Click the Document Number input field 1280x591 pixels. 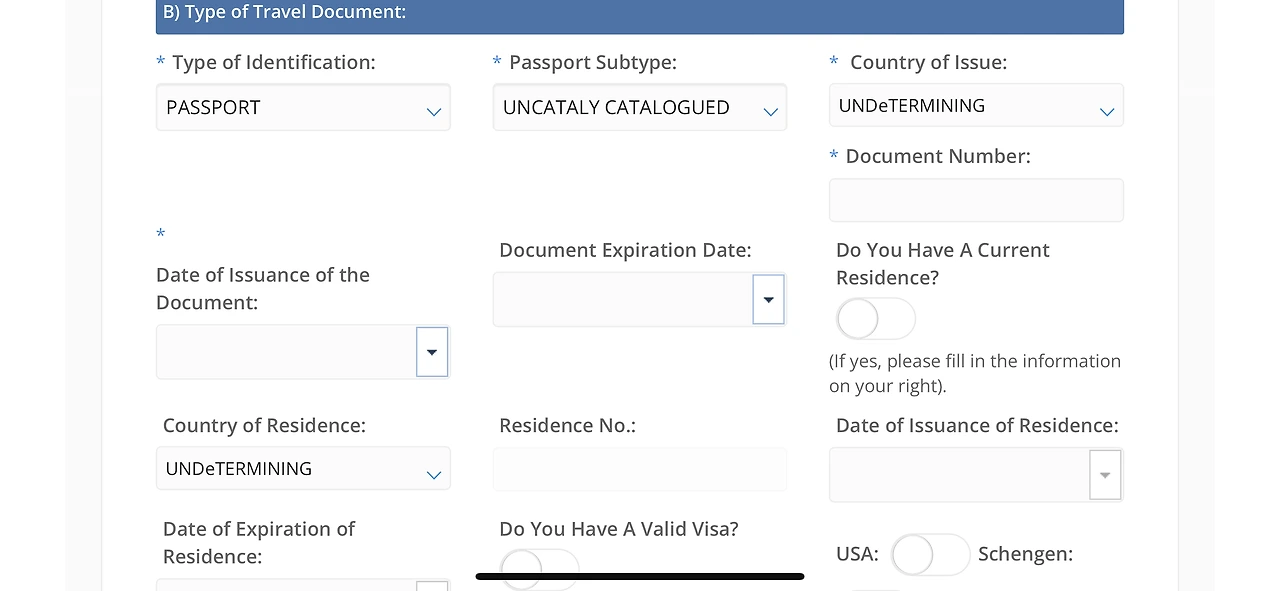coord(975,200)
